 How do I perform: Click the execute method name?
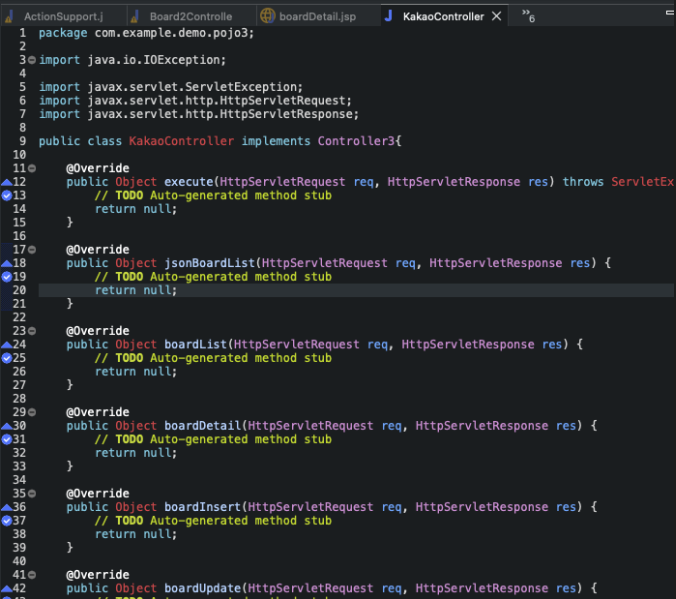(x=189, y=182)
